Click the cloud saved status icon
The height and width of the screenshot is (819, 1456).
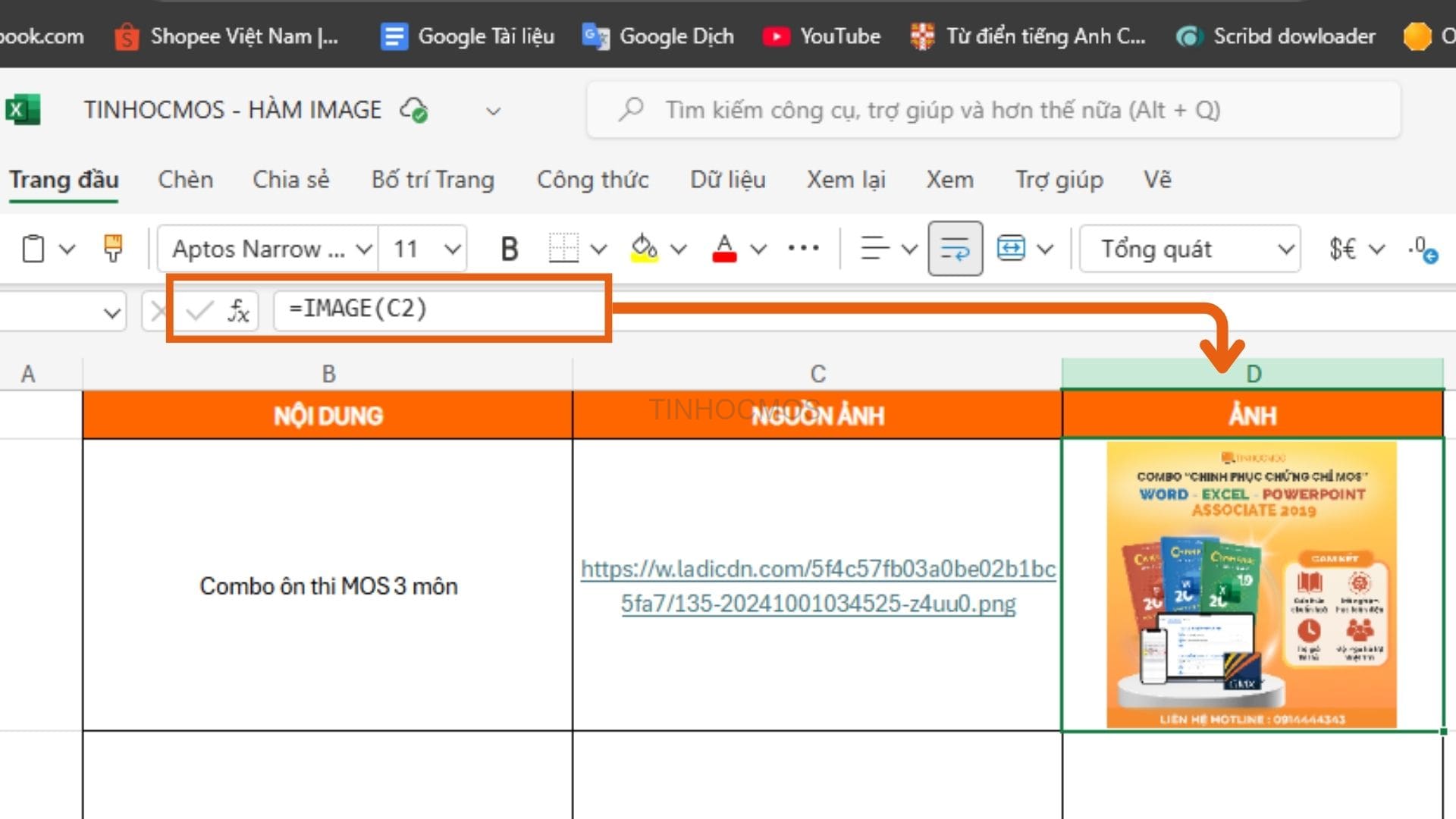414,110
